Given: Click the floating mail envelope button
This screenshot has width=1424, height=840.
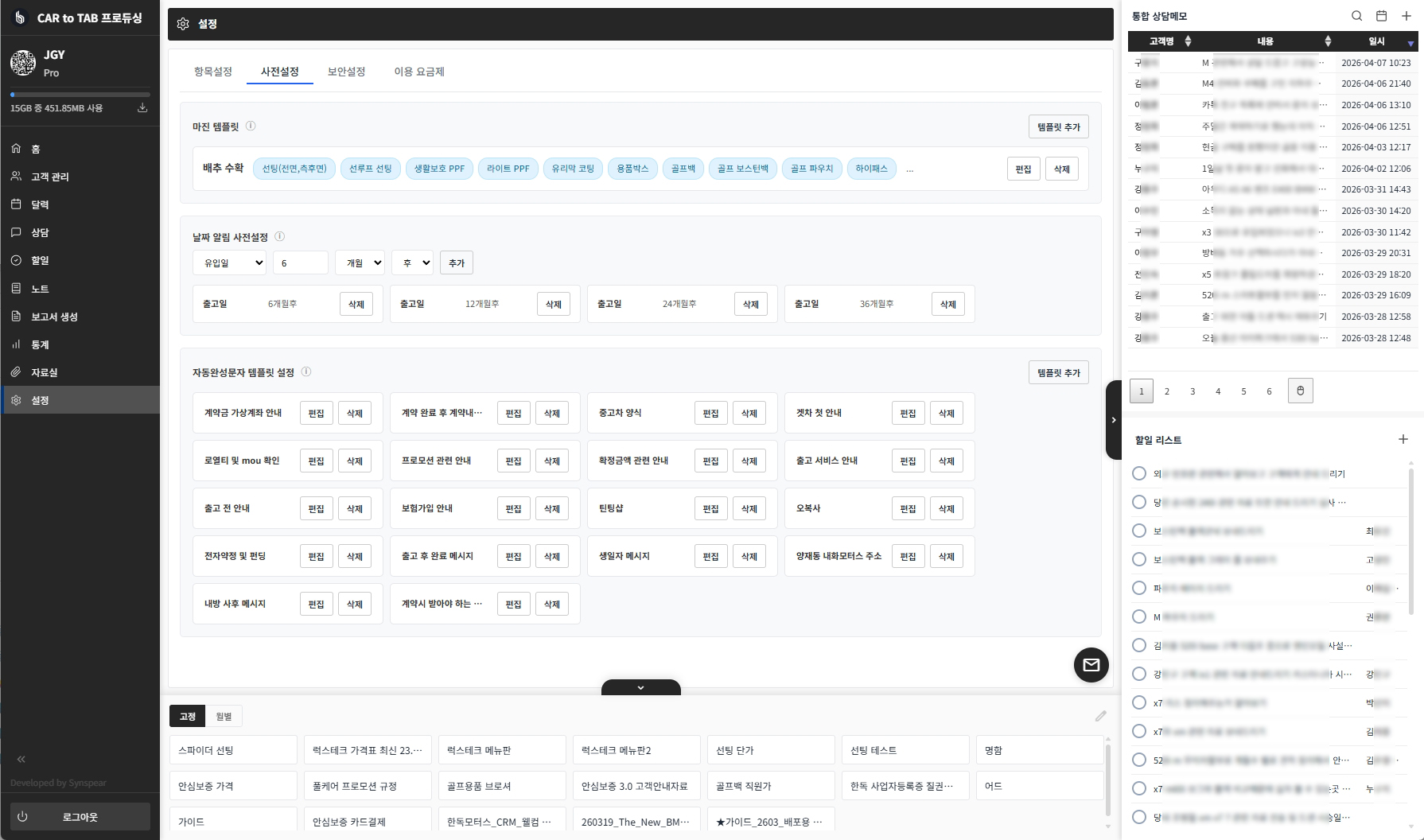Looking at the screenshot, I should (1091, 665).
